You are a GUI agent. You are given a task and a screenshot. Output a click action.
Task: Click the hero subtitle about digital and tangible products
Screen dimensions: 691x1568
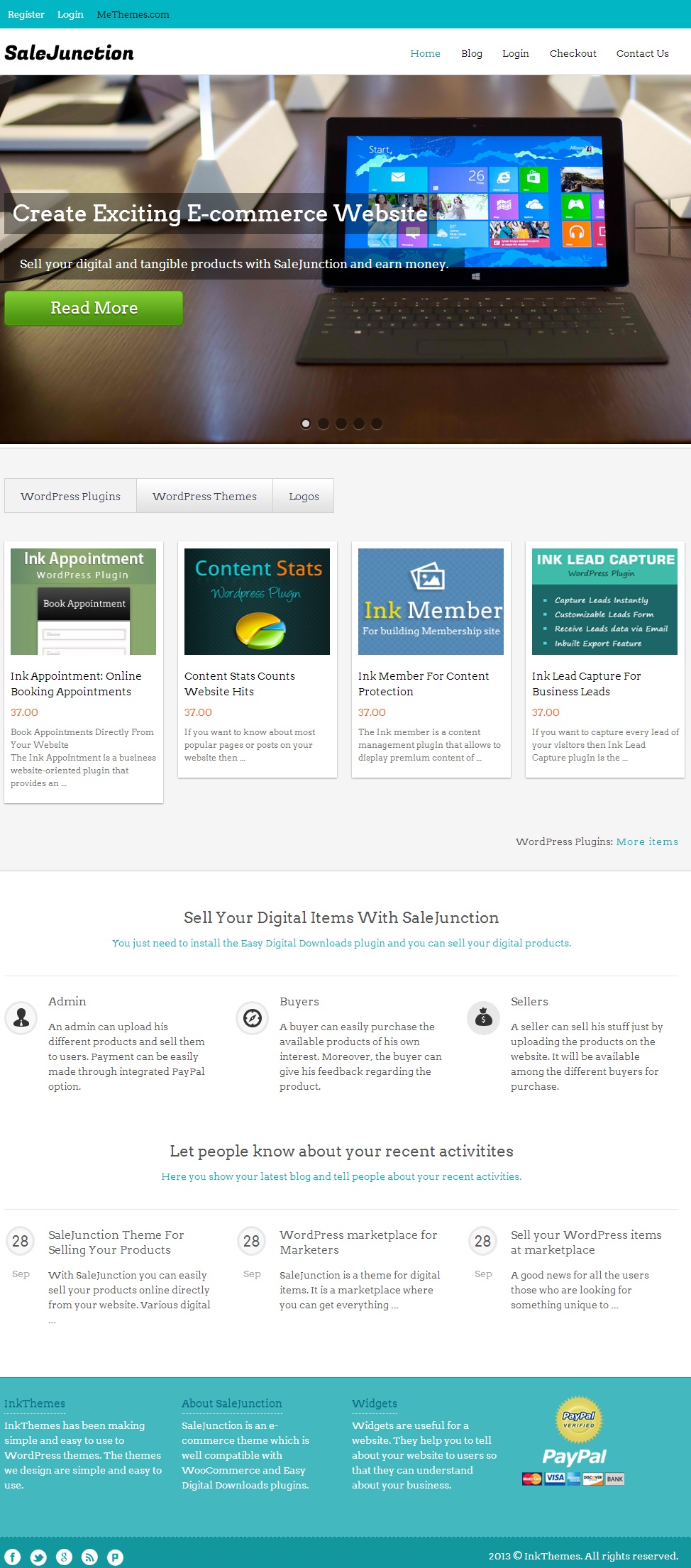[234, 264]
